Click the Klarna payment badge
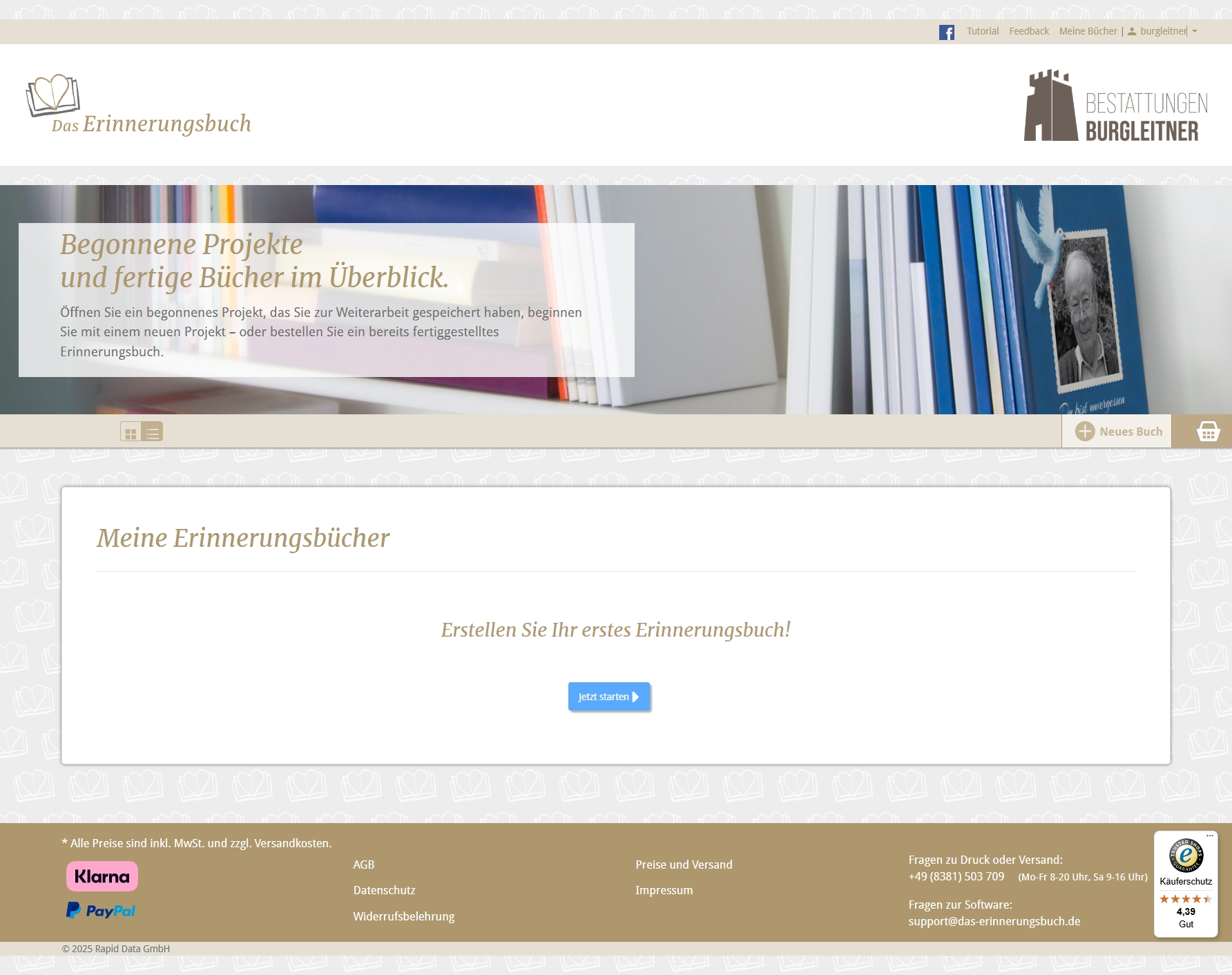The width and height of the screenshot is (1232, 975). (102, 876)
